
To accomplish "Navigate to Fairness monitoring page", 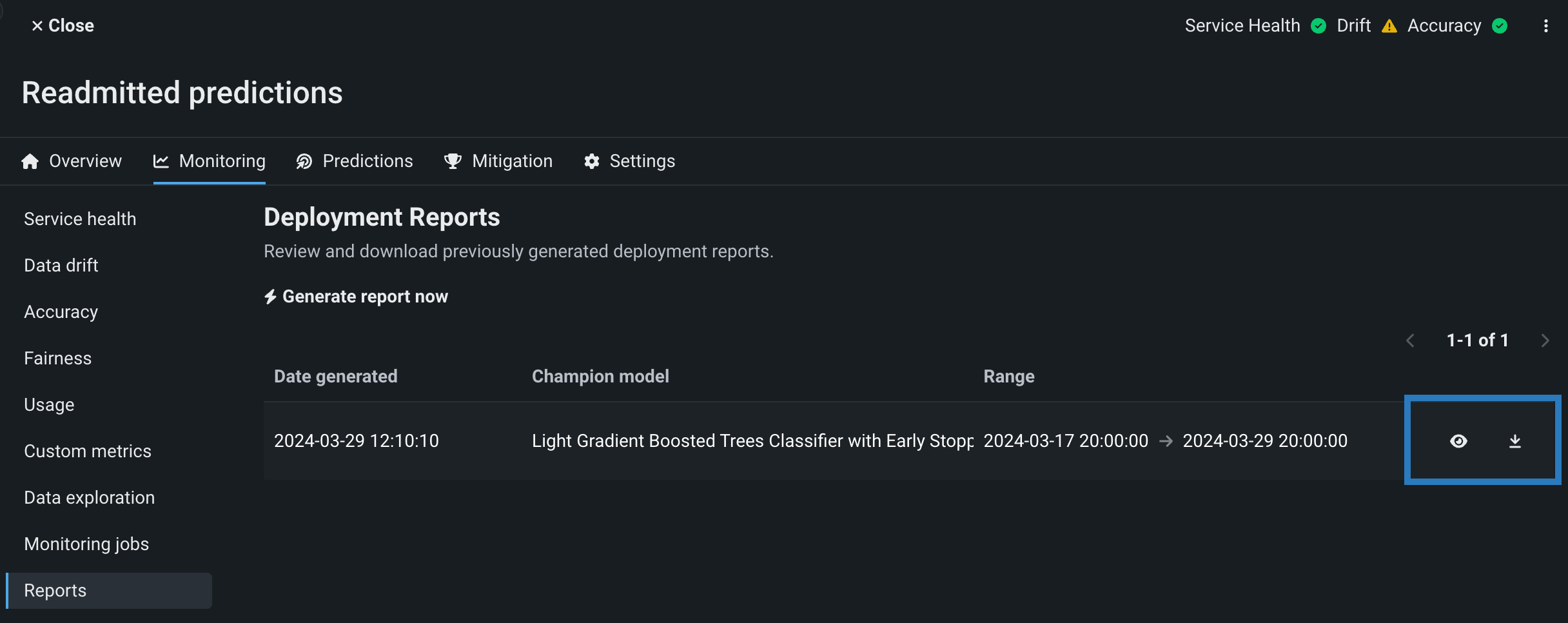I will point(58,359).
